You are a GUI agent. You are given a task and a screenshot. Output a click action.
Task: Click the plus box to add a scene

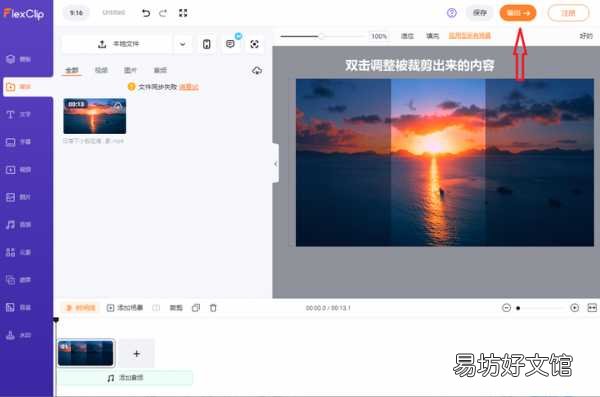pos(136,353)
